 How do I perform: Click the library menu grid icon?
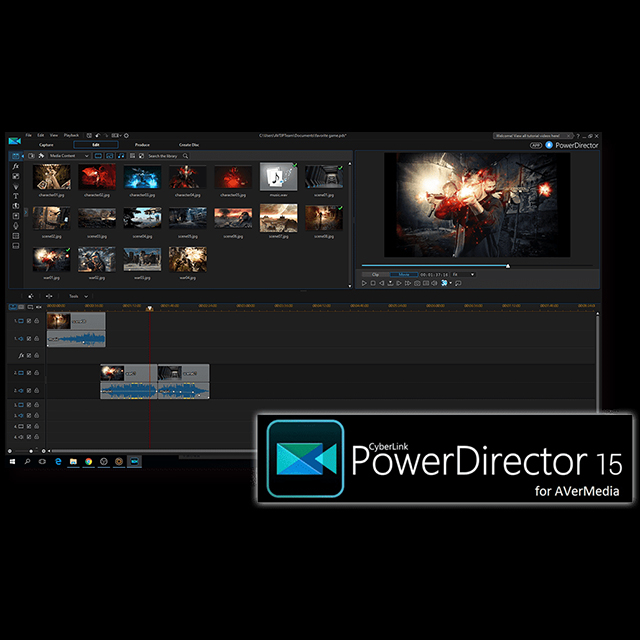pos(132,156)
